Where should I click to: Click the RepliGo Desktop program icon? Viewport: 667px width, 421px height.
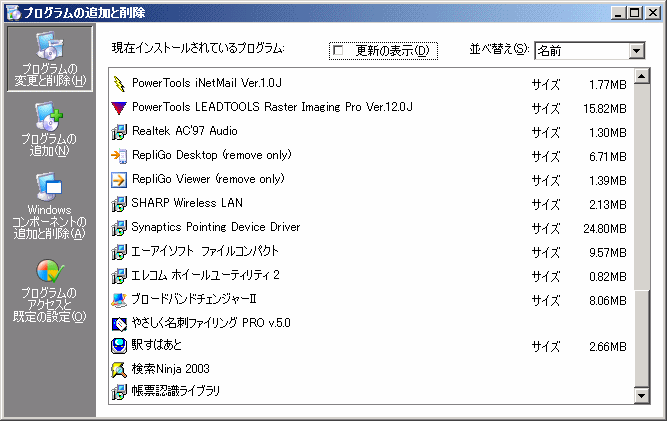tap(119, 156)
